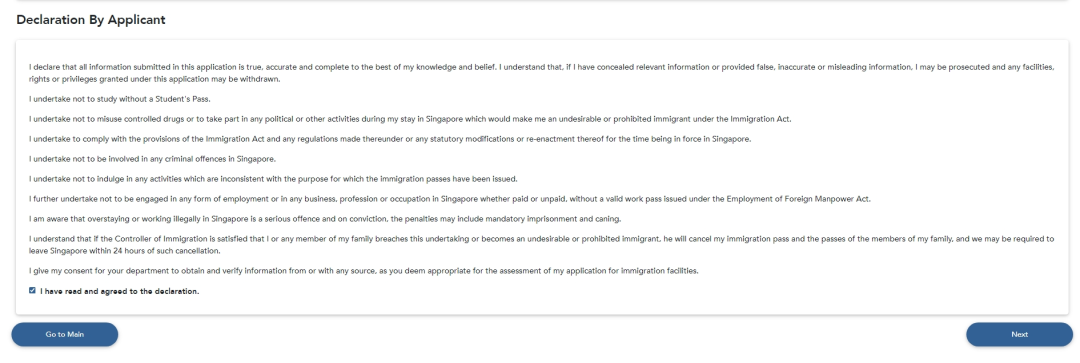Click the sentence about activities inconsistent with passes

[273, 179]
